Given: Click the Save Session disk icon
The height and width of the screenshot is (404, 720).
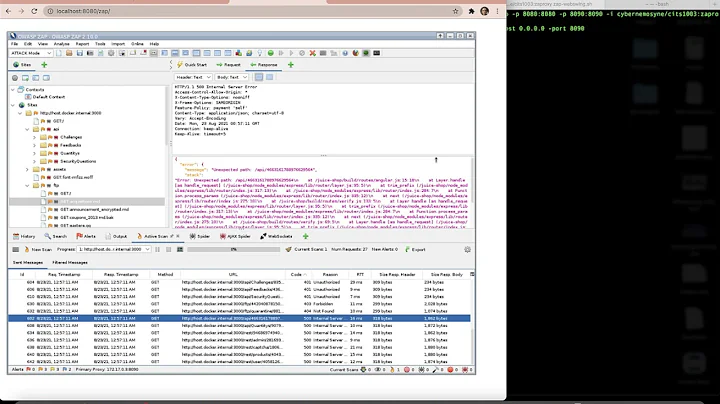Looking at the screenshot, I should [x=79, y=53].
